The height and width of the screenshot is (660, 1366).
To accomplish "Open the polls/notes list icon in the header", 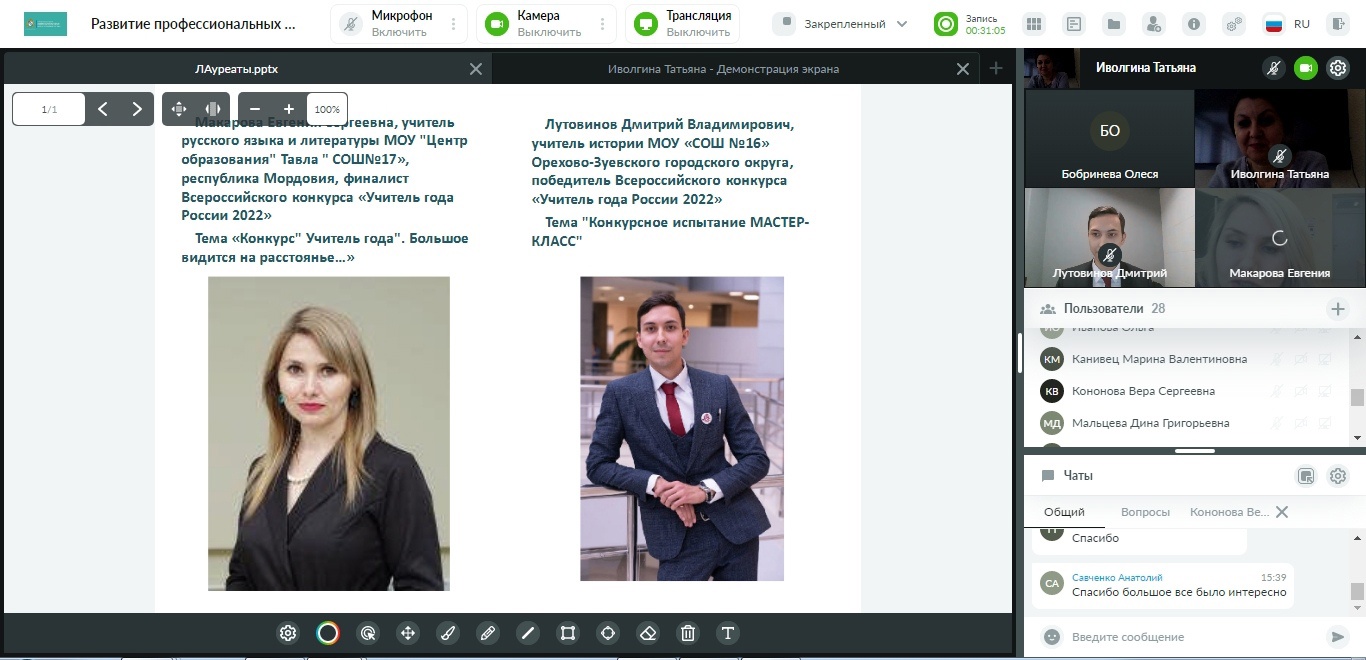I will 1074,24.
